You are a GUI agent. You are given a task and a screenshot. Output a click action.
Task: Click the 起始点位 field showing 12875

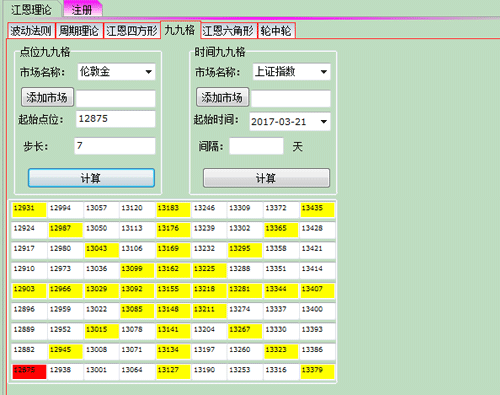click(x=116, y=119)
